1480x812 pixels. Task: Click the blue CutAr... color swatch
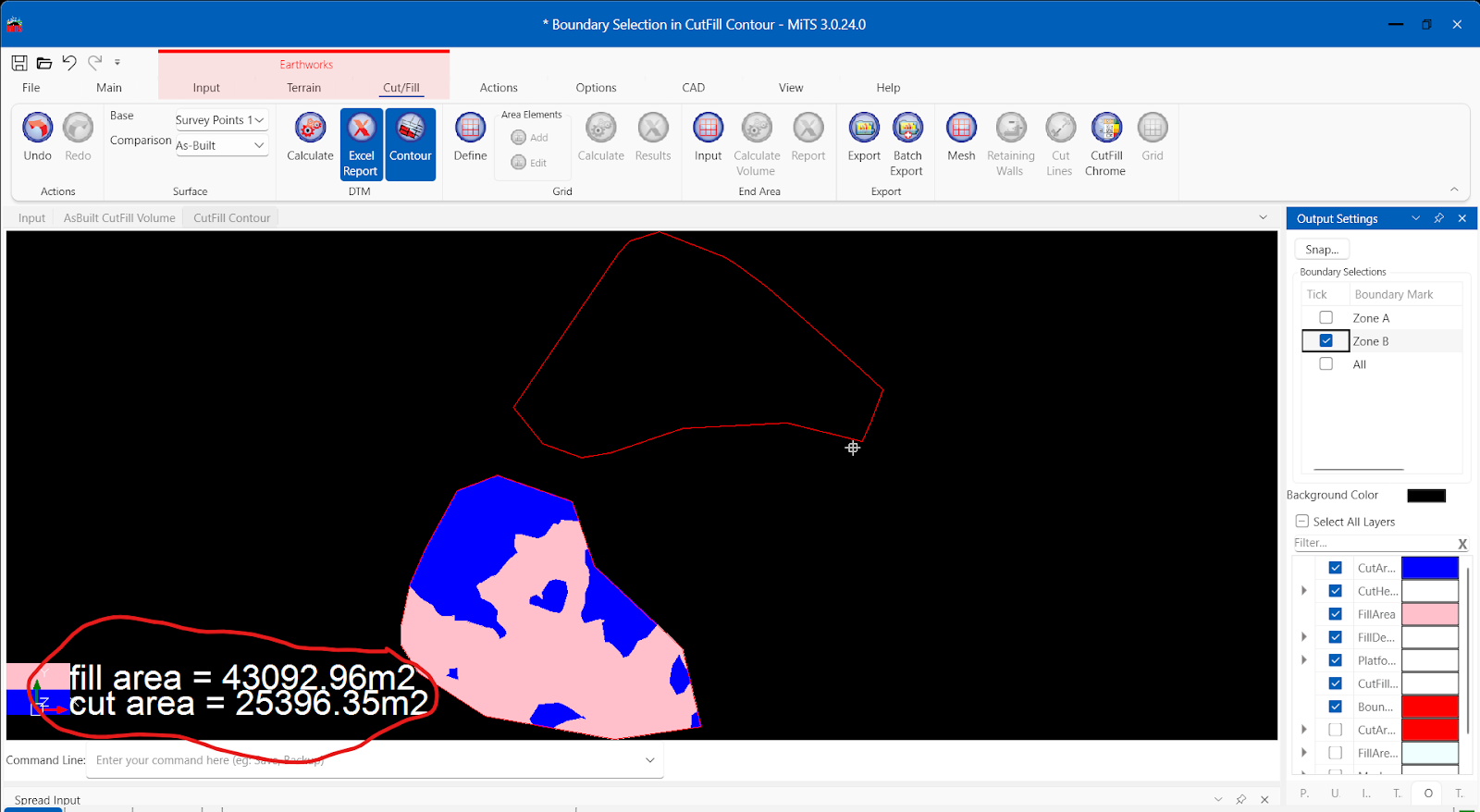[x=1430, y=568]
